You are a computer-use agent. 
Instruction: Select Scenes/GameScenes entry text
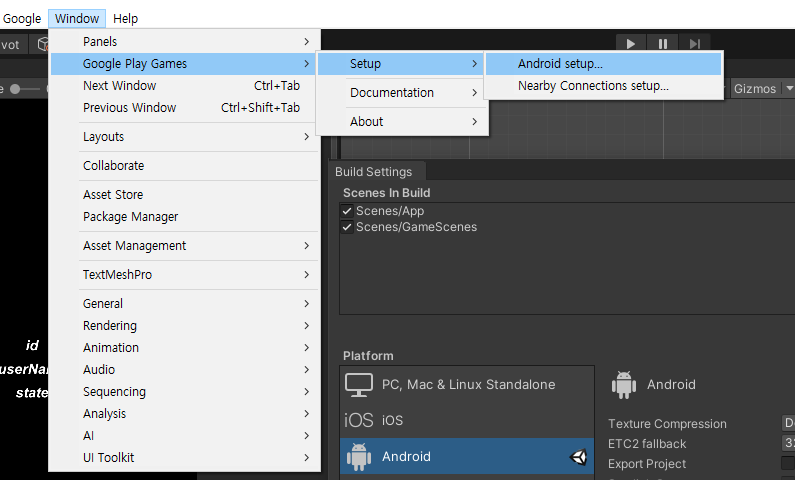(x=416, y=227)
